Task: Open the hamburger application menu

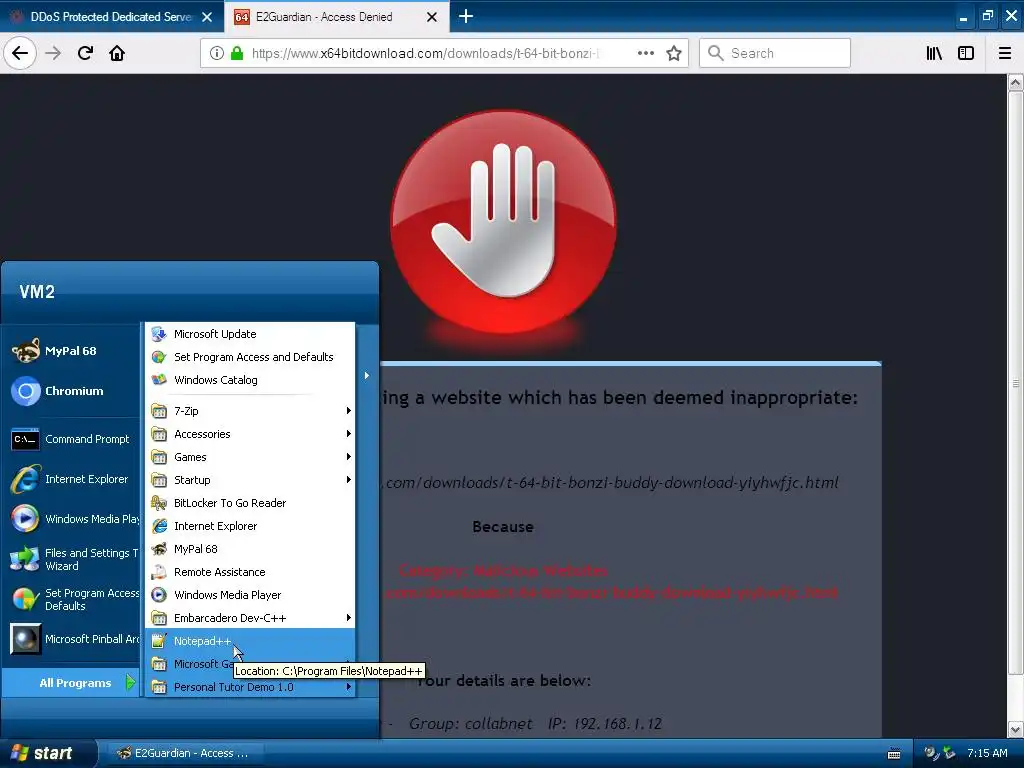Action: 1005,54
